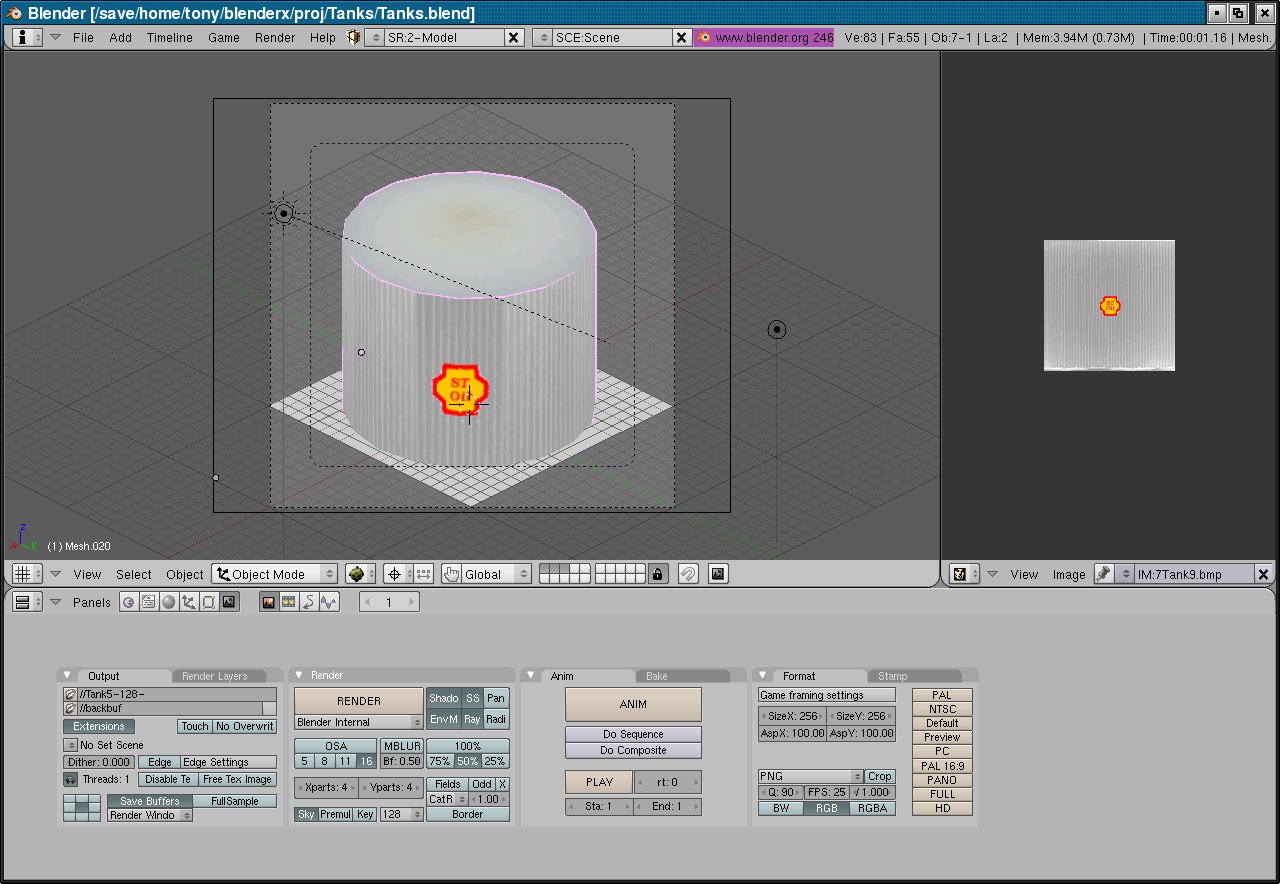Screen dimensions: 1280x884
Task: Click the Editing context icon
Action: 208,602
